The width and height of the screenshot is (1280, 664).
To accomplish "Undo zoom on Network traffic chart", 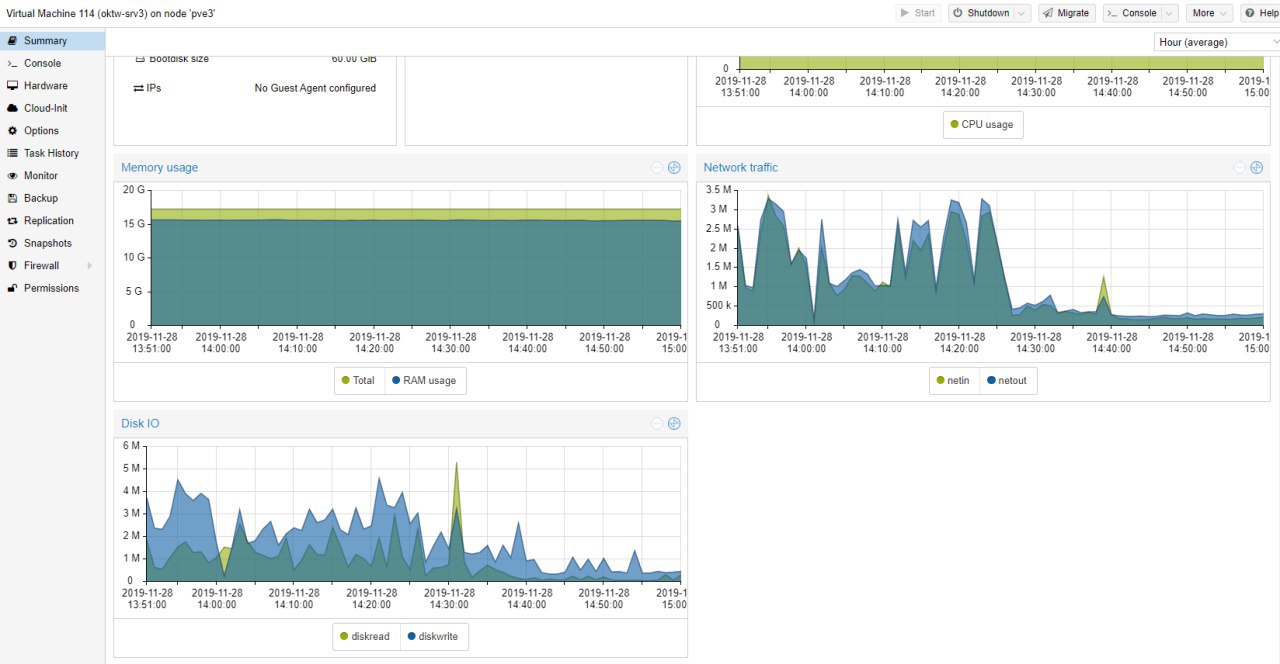I will pos(1240,168).
